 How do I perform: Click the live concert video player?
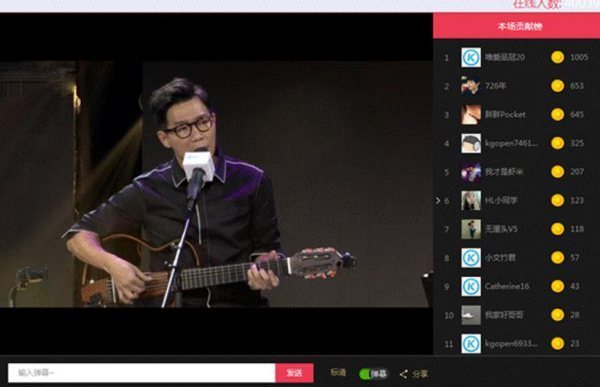coord(216,184)
